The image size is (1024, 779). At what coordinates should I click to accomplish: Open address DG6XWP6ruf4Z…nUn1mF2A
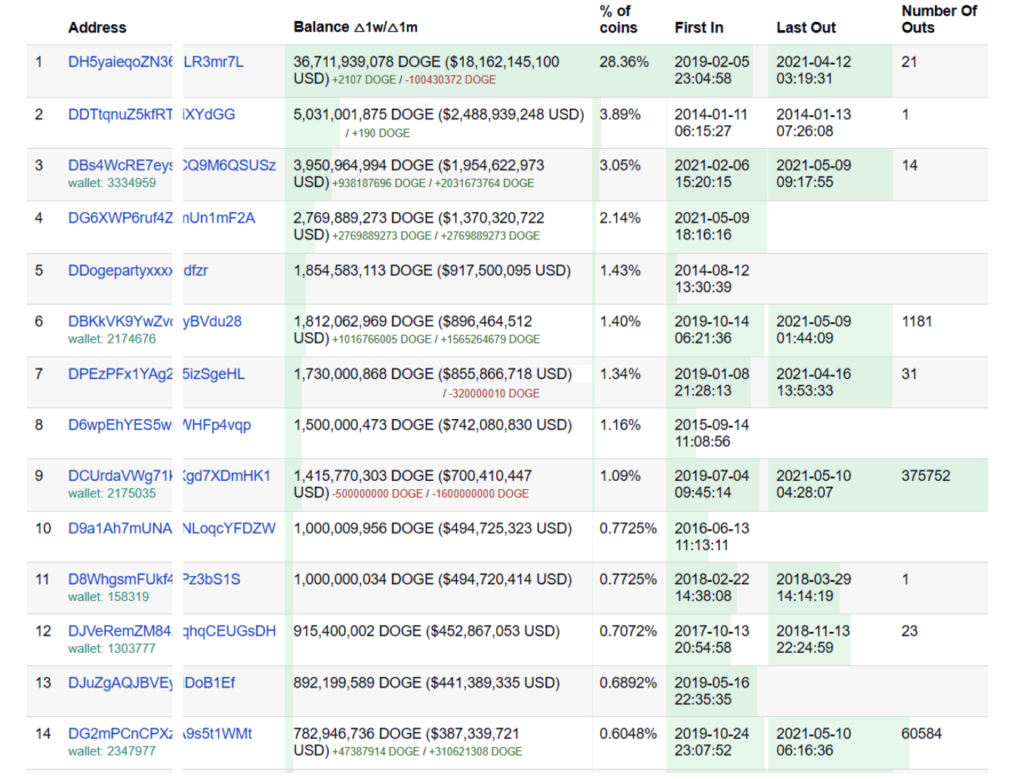(x=161, y=217)
